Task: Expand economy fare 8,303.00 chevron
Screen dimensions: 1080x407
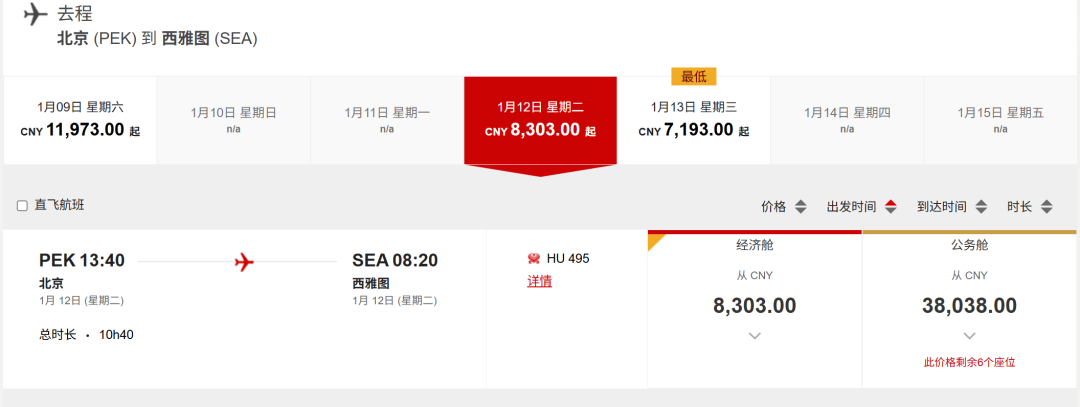Action: [x=755, y=336]
